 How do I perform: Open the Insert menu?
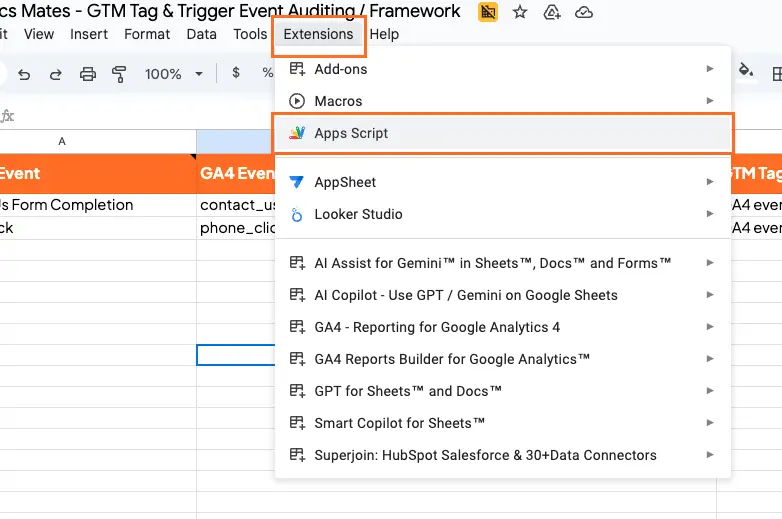click(x=89, y=34)
